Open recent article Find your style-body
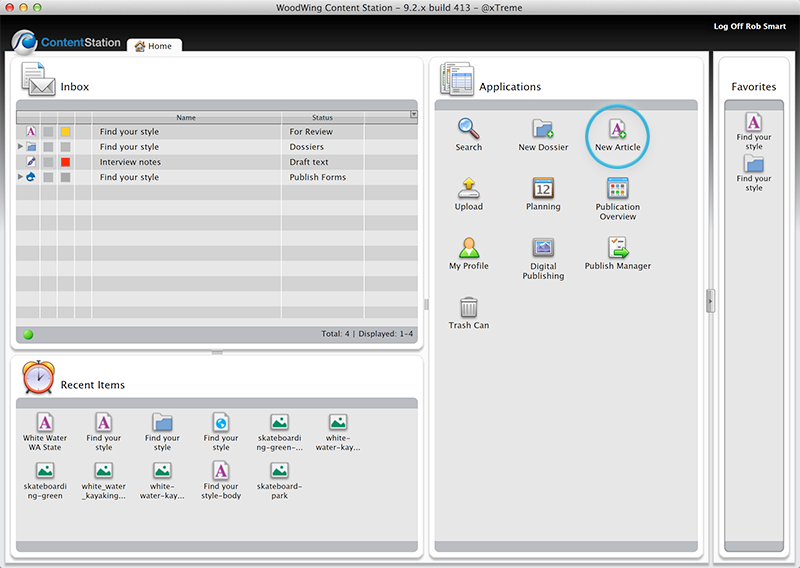800x568 pixels. click(x=221, y=480)
